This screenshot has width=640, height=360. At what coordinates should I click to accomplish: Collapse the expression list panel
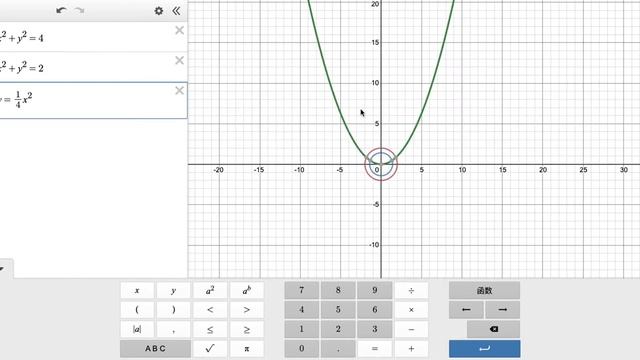(176, 11)
